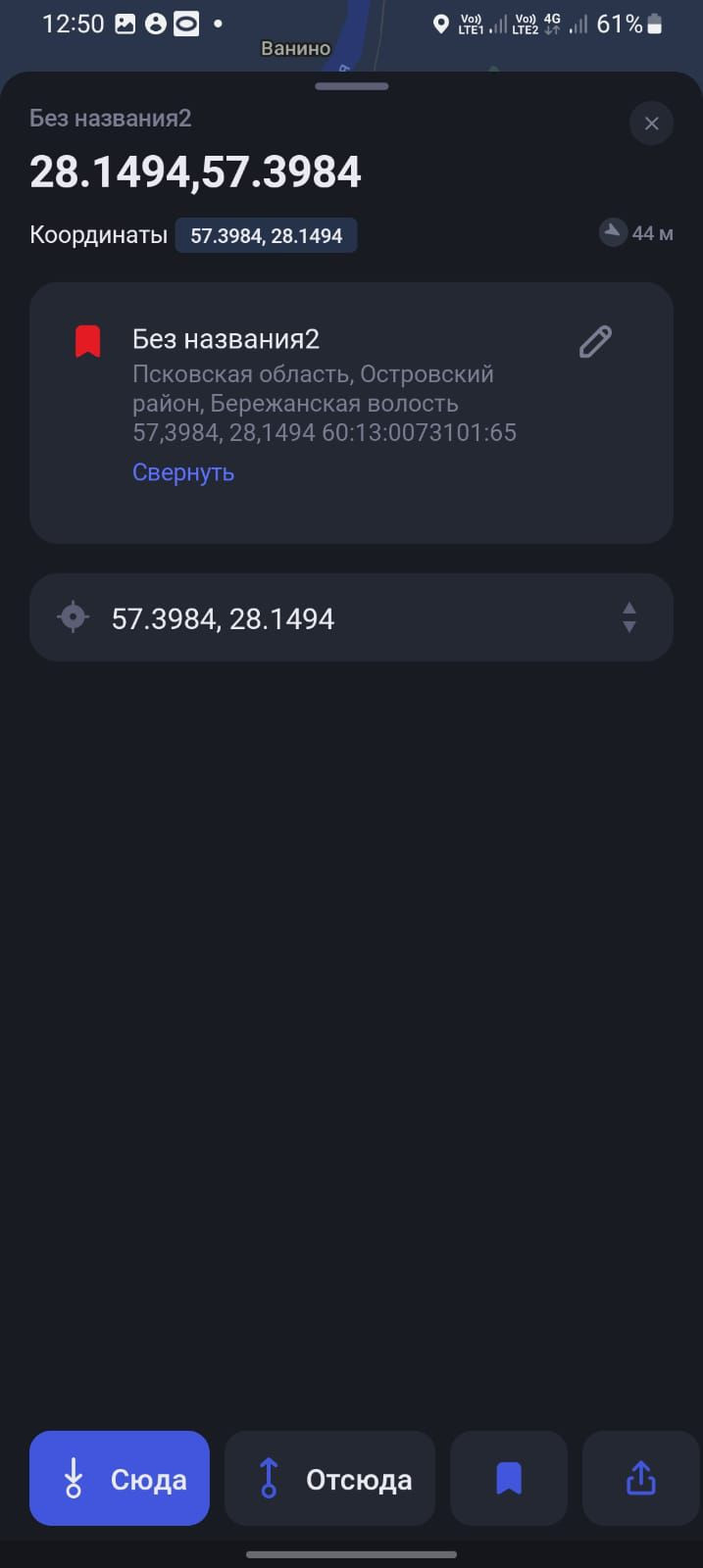Set route destination with the Сюда button

tap(120, 1478)
